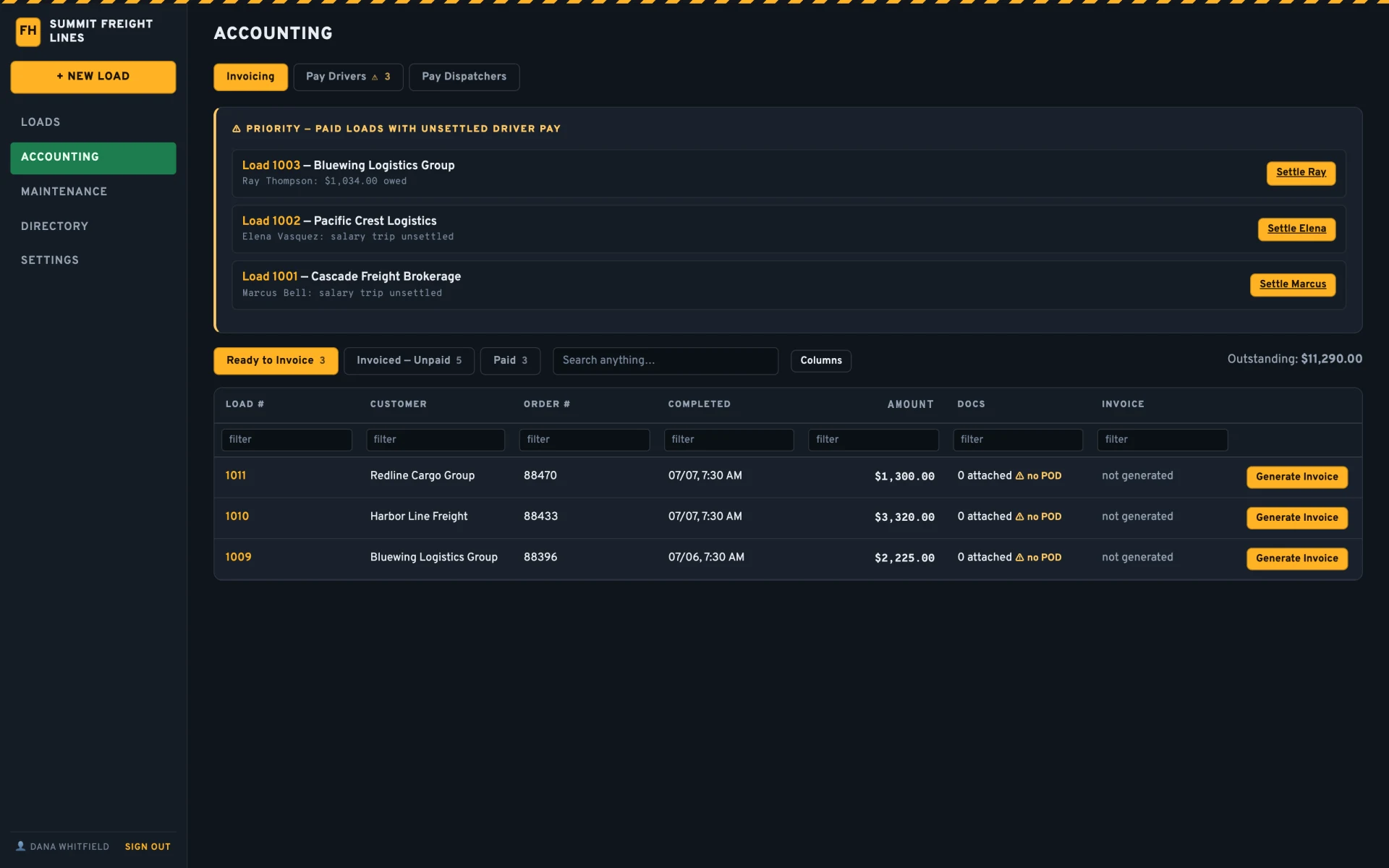Generate invoice for Harbor Line Freight
Viewport: 1389px width, 868px height.
(x=1296, y=517)
